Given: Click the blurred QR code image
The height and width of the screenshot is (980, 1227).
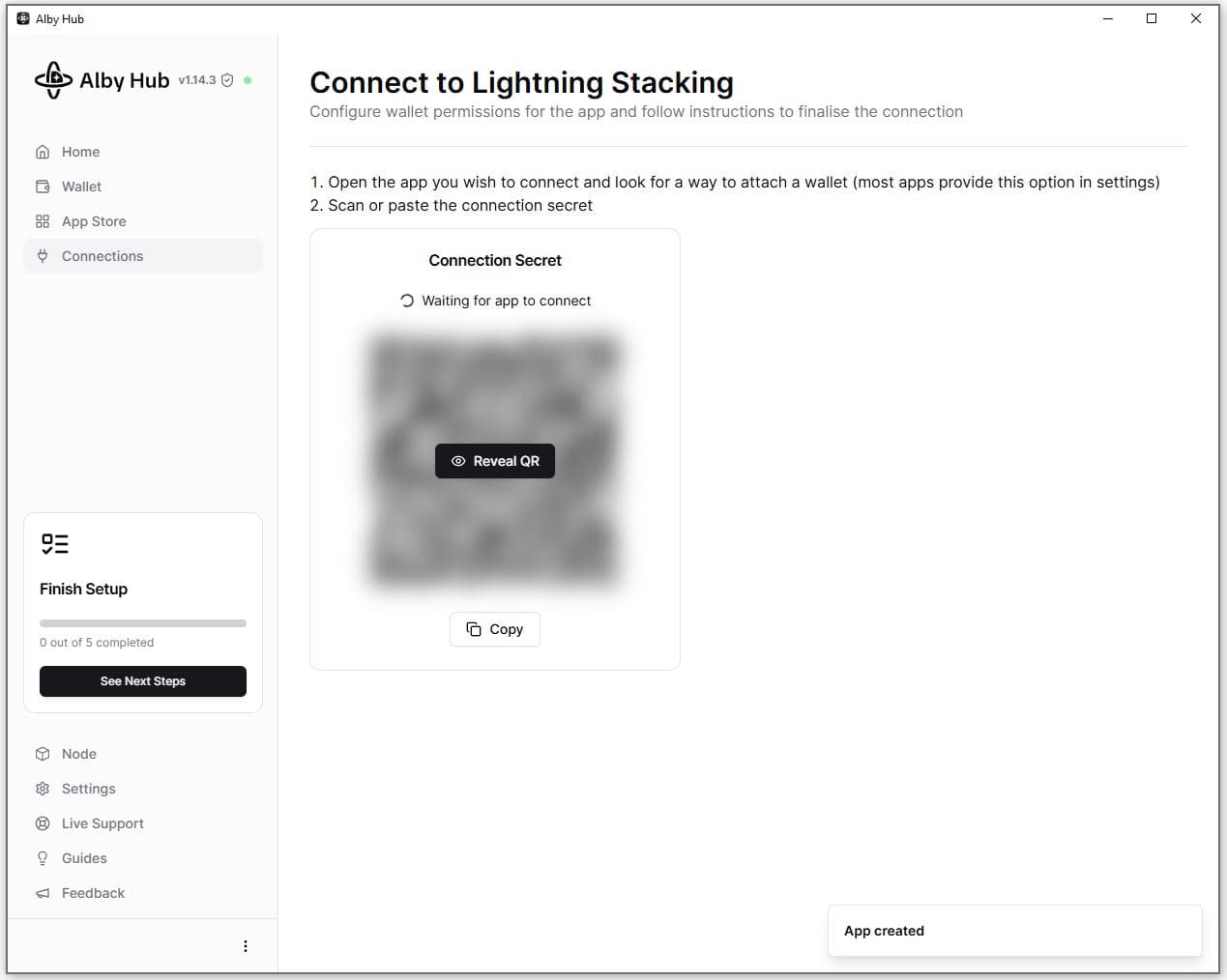Looking at the screenshot, I should (495, 459).
